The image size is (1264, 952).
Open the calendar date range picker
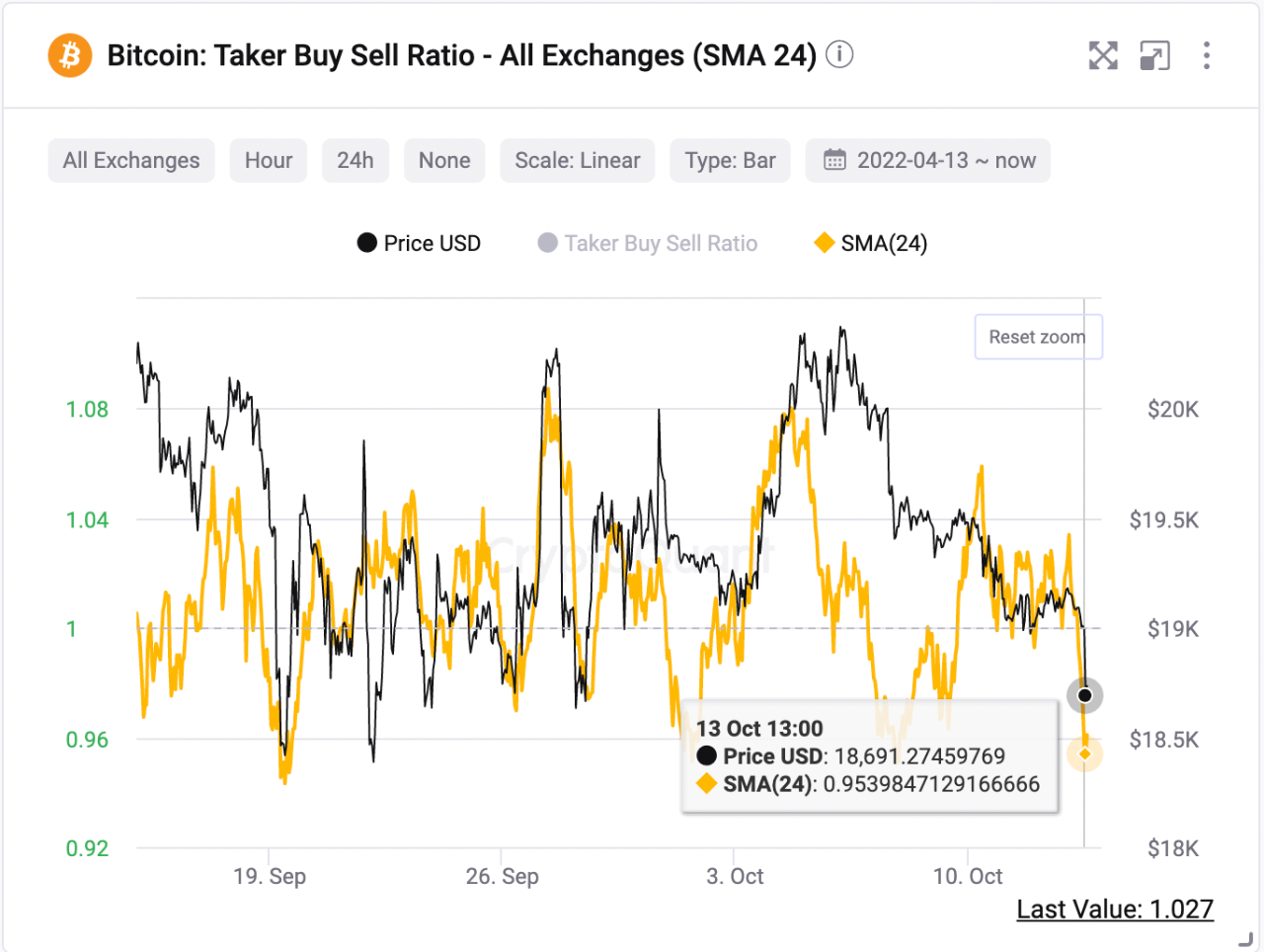(x=926, y=160)
